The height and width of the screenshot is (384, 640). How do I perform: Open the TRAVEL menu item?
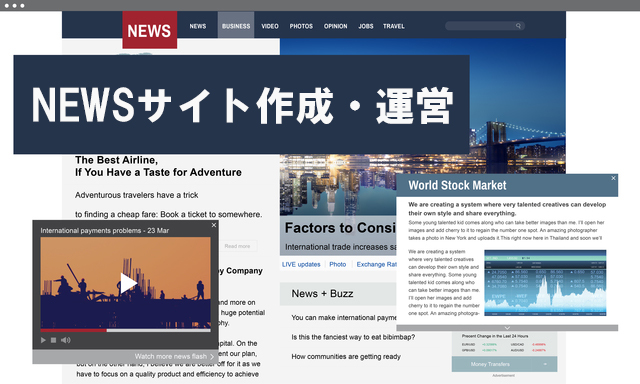(x=394, y=26)
